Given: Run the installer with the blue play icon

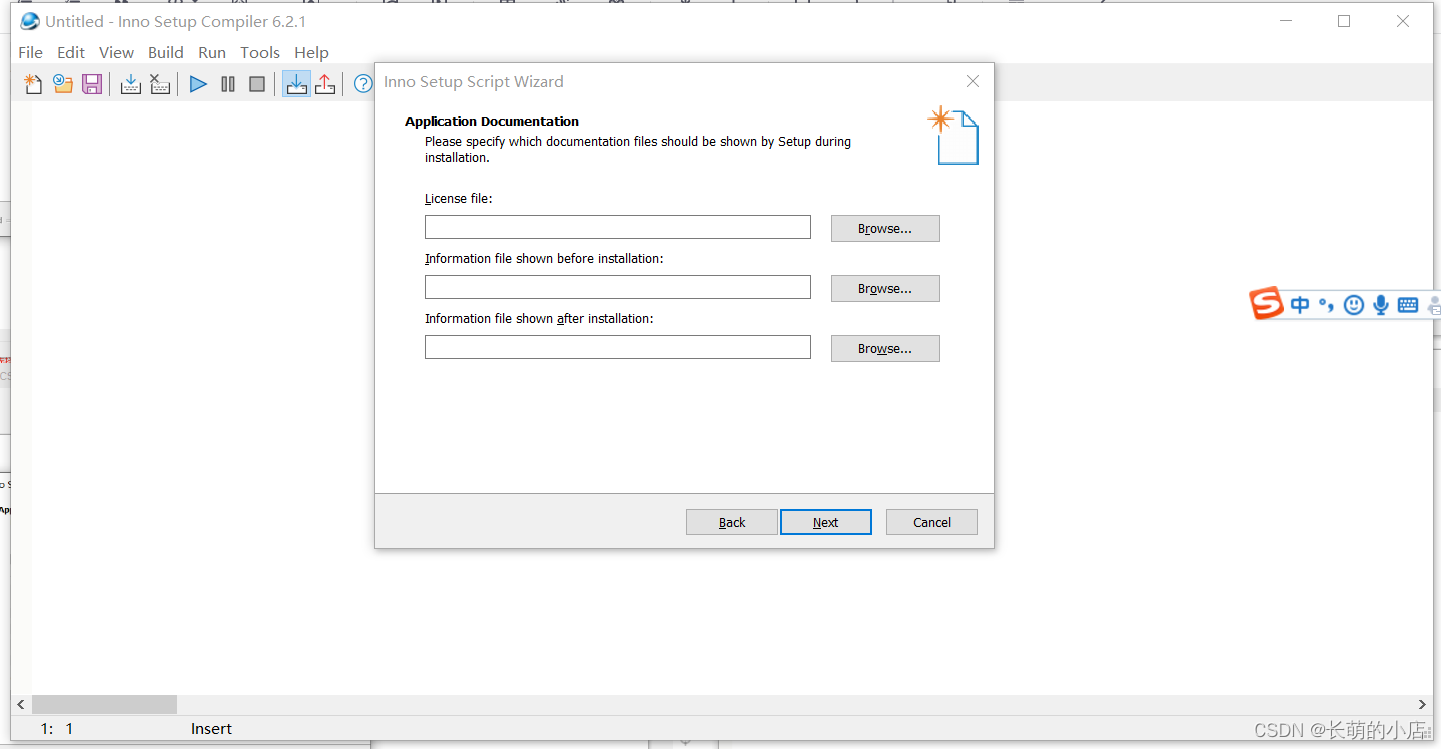Looking at the screenshot, I should (198, 84).
